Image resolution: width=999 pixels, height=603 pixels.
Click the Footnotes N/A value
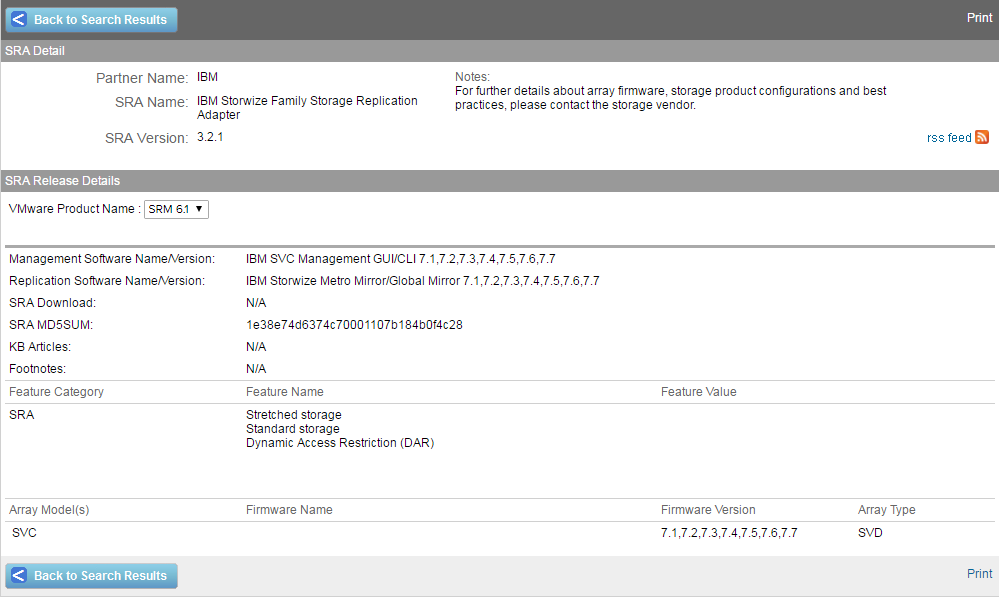tap(256, 369)
